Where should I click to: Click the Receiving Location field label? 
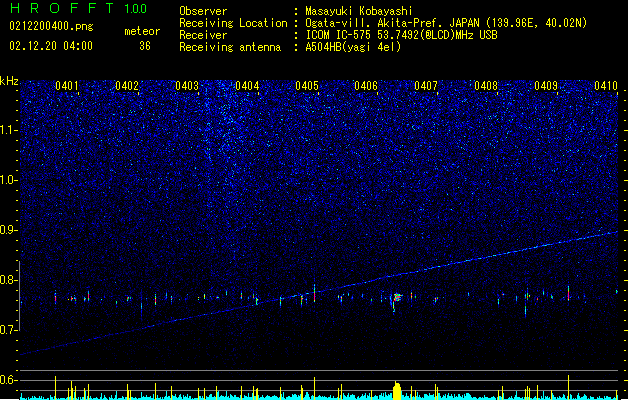click(233, 23)
